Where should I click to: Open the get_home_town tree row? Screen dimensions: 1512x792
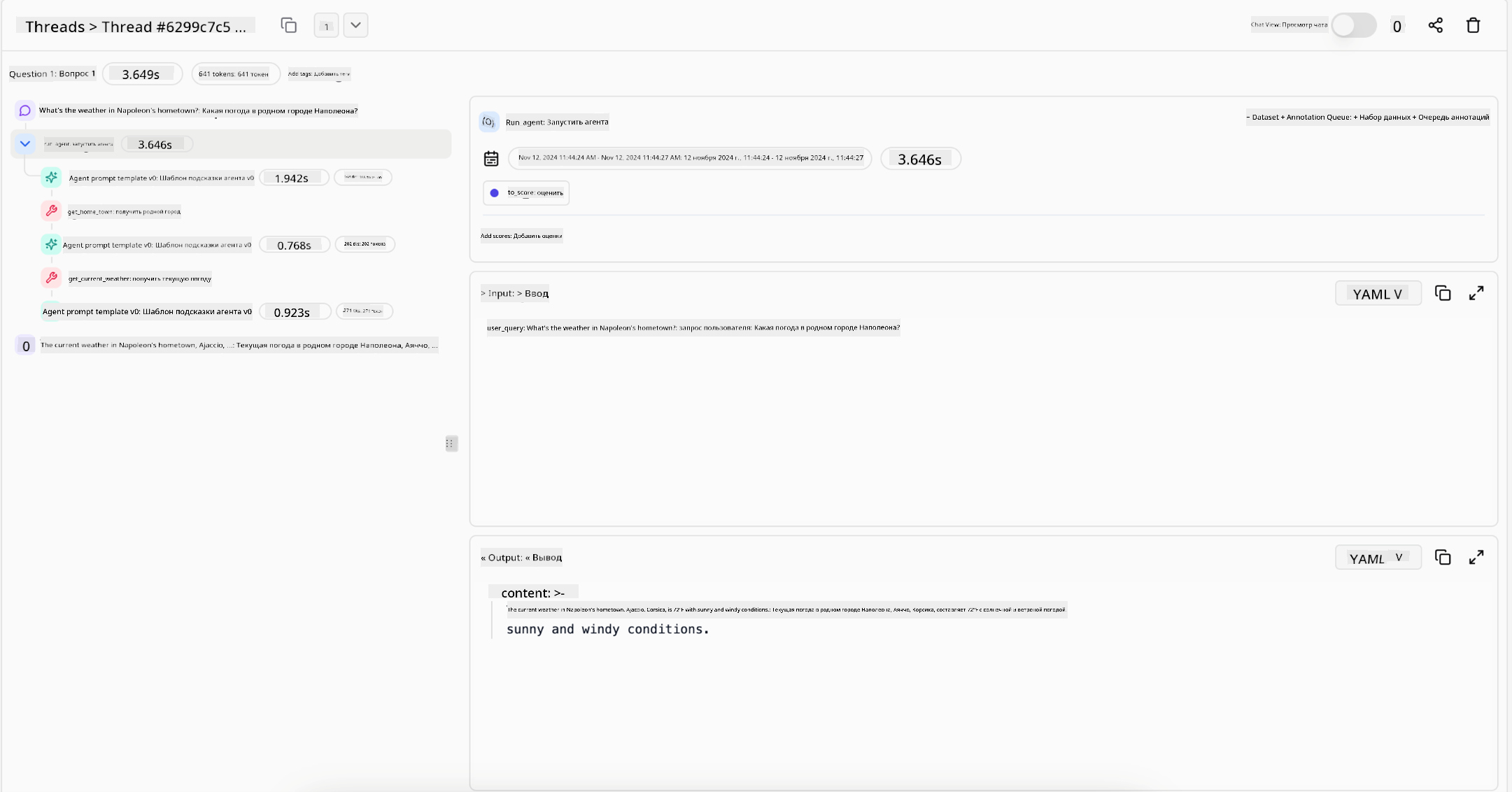(125, 211)
